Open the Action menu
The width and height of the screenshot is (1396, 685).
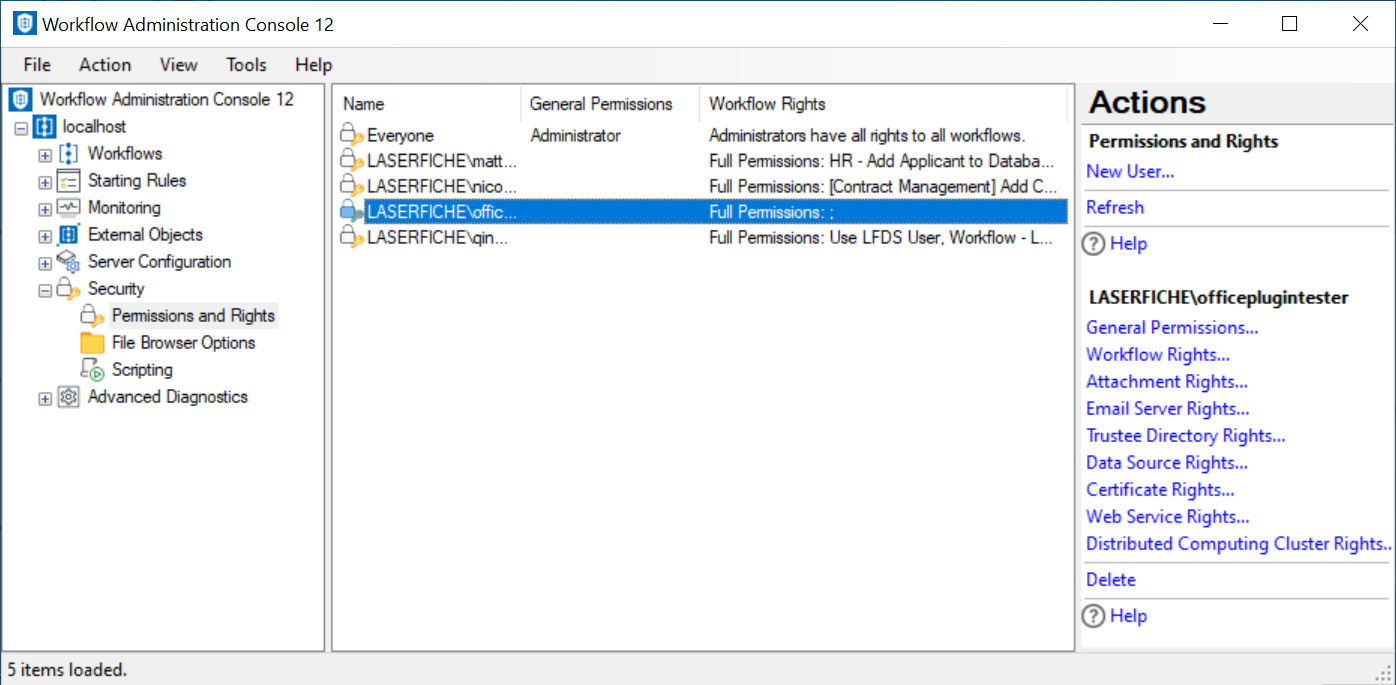(105, 65)
